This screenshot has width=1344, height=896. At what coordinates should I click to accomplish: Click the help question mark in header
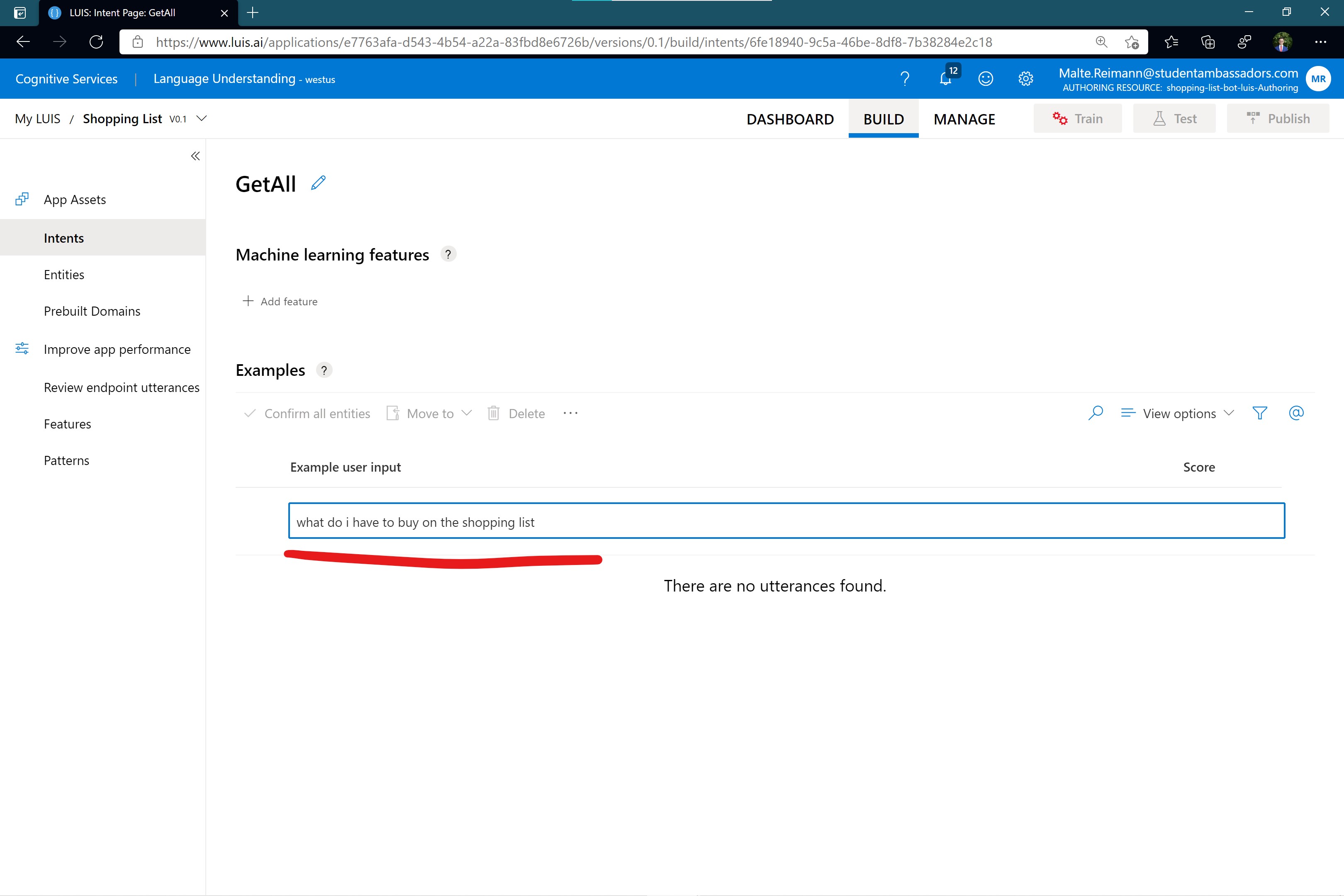click(x=905, y=79)
